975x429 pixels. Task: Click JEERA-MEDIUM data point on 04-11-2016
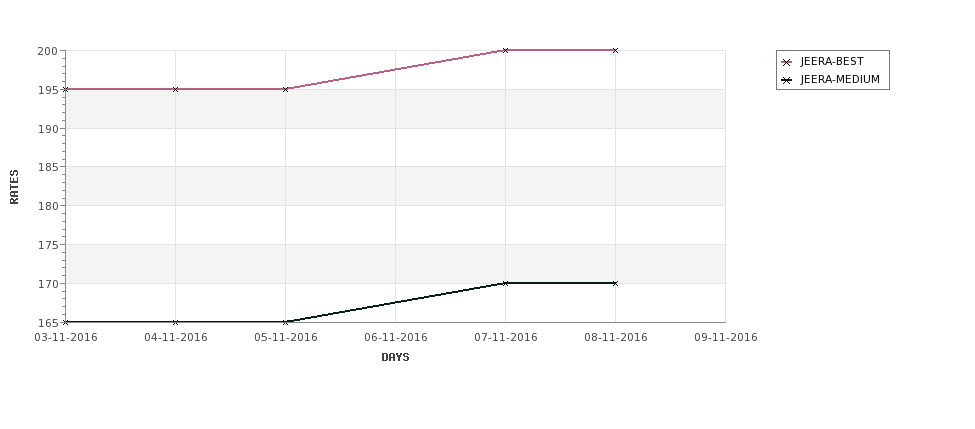pos(175,322)
